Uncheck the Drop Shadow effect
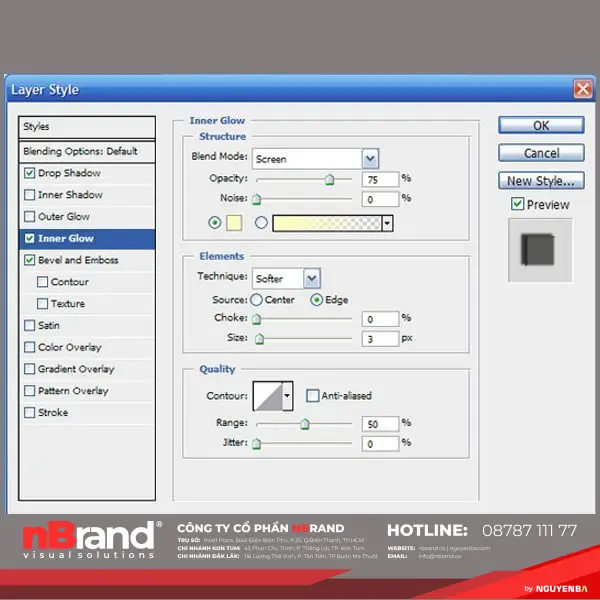Viewport: 600px width, 600px height. click(x=29, y=173)
